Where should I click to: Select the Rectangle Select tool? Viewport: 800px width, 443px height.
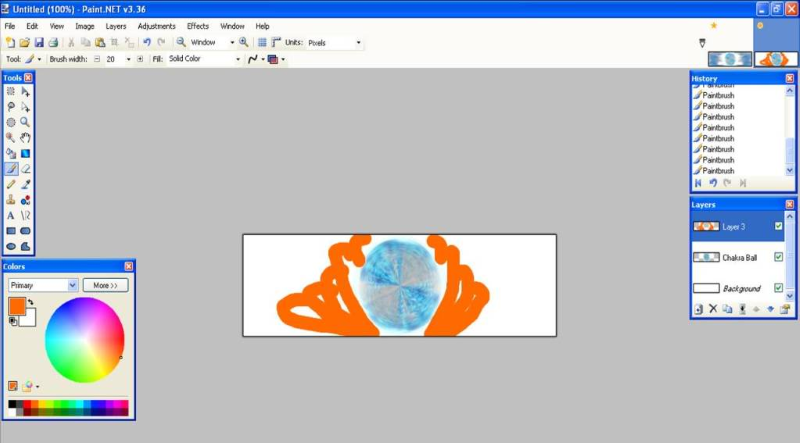click(x=11, y=92)
